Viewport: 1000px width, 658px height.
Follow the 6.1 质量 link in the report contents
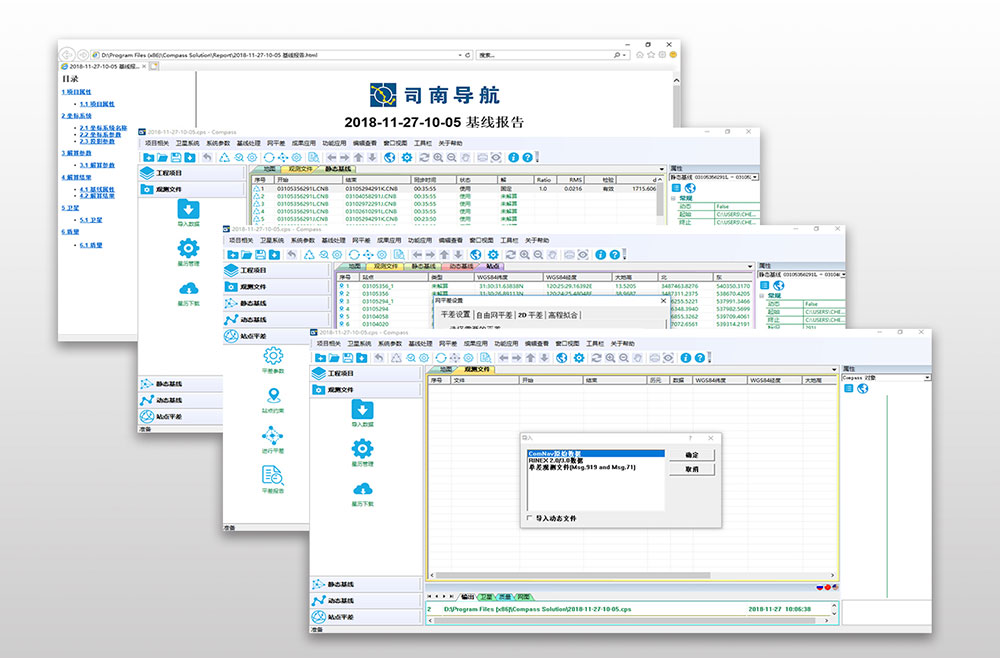coord(91,245)
